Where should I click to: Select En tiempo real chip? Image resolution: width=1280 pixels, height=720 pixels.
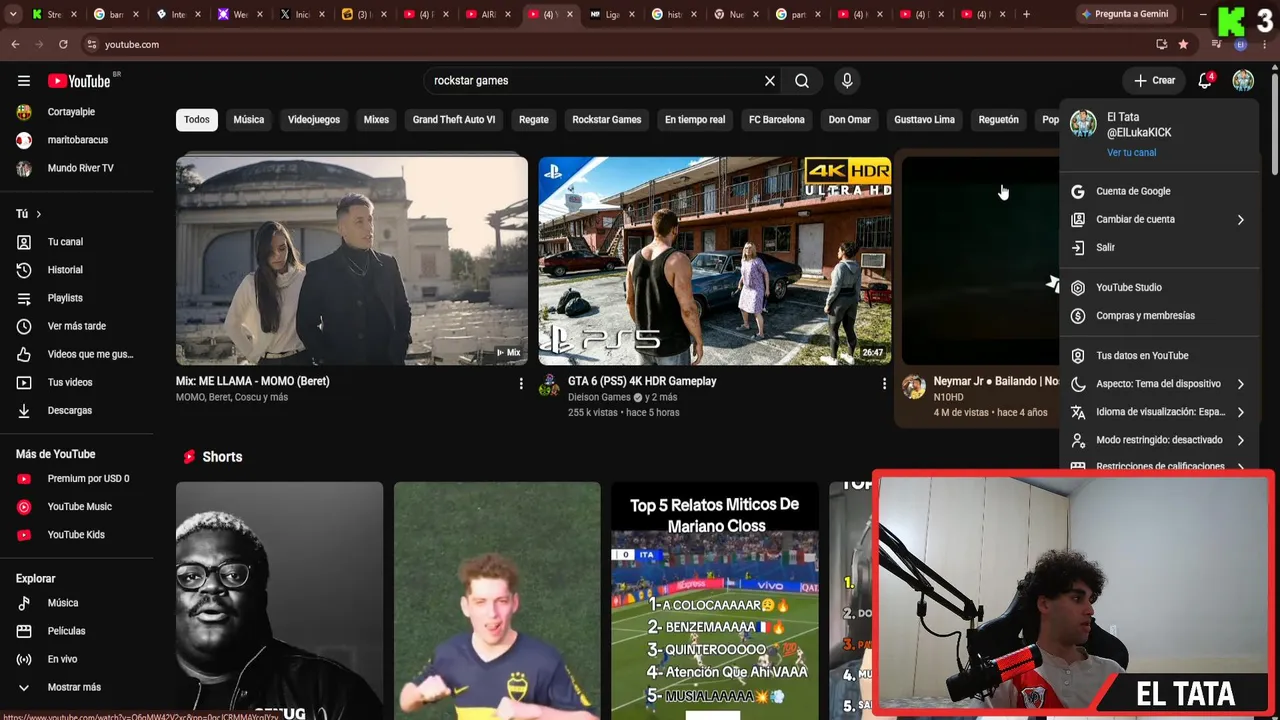click(695, 120)
